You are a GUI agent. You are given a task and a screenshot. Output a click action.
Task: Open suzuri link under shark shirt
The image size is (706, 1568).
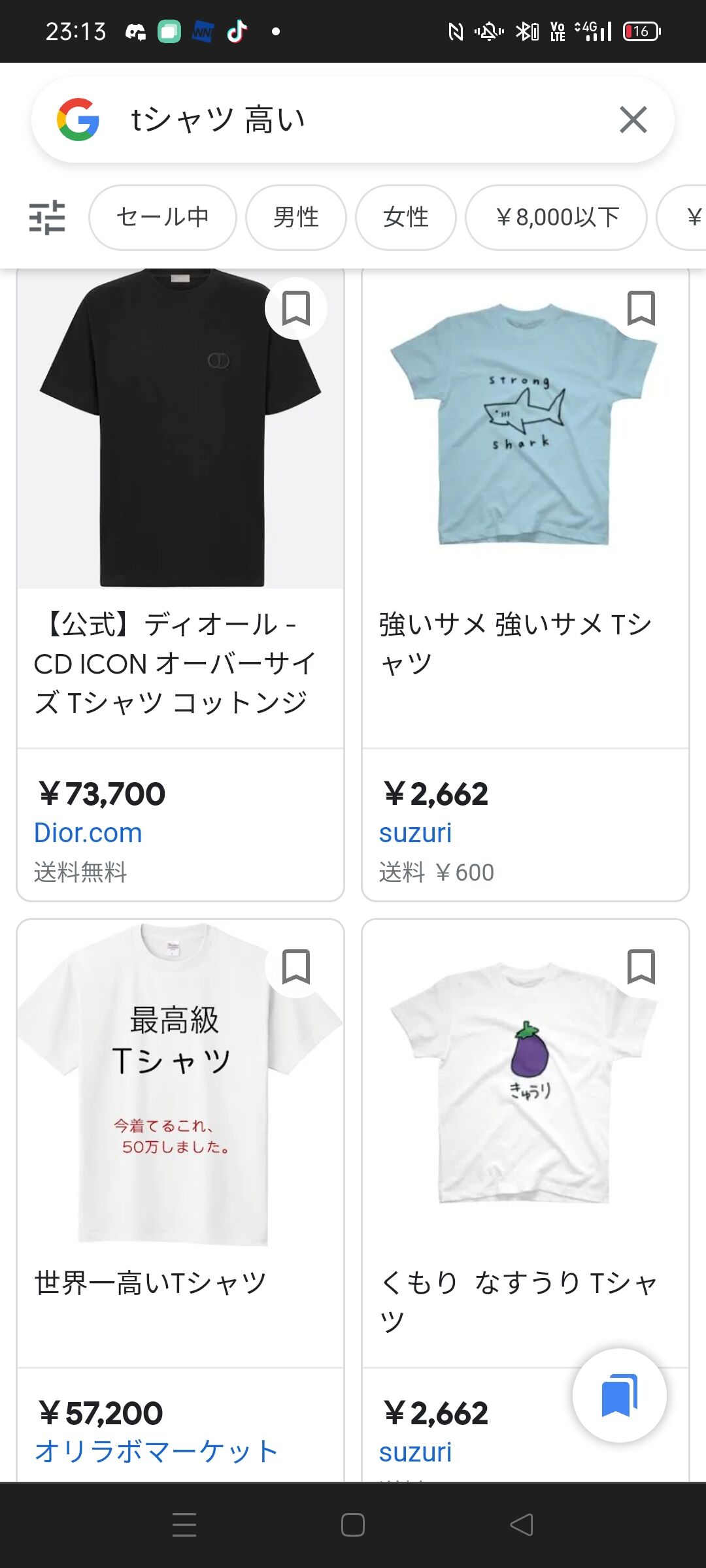415,833
